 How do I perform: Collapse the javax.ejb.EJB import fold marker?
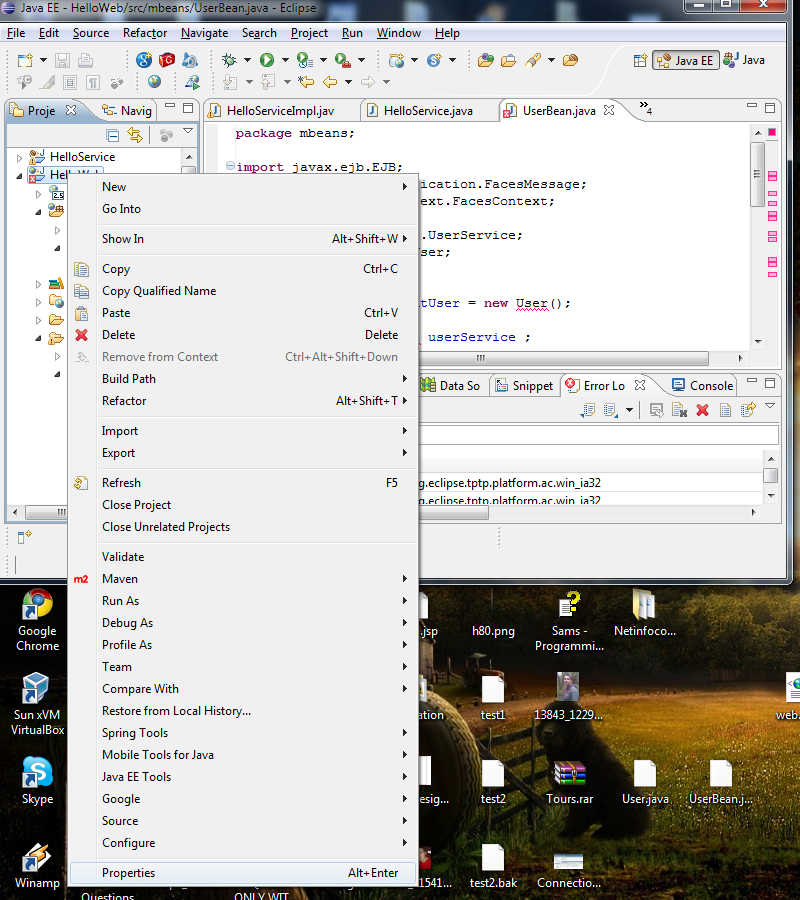point(230,166)
